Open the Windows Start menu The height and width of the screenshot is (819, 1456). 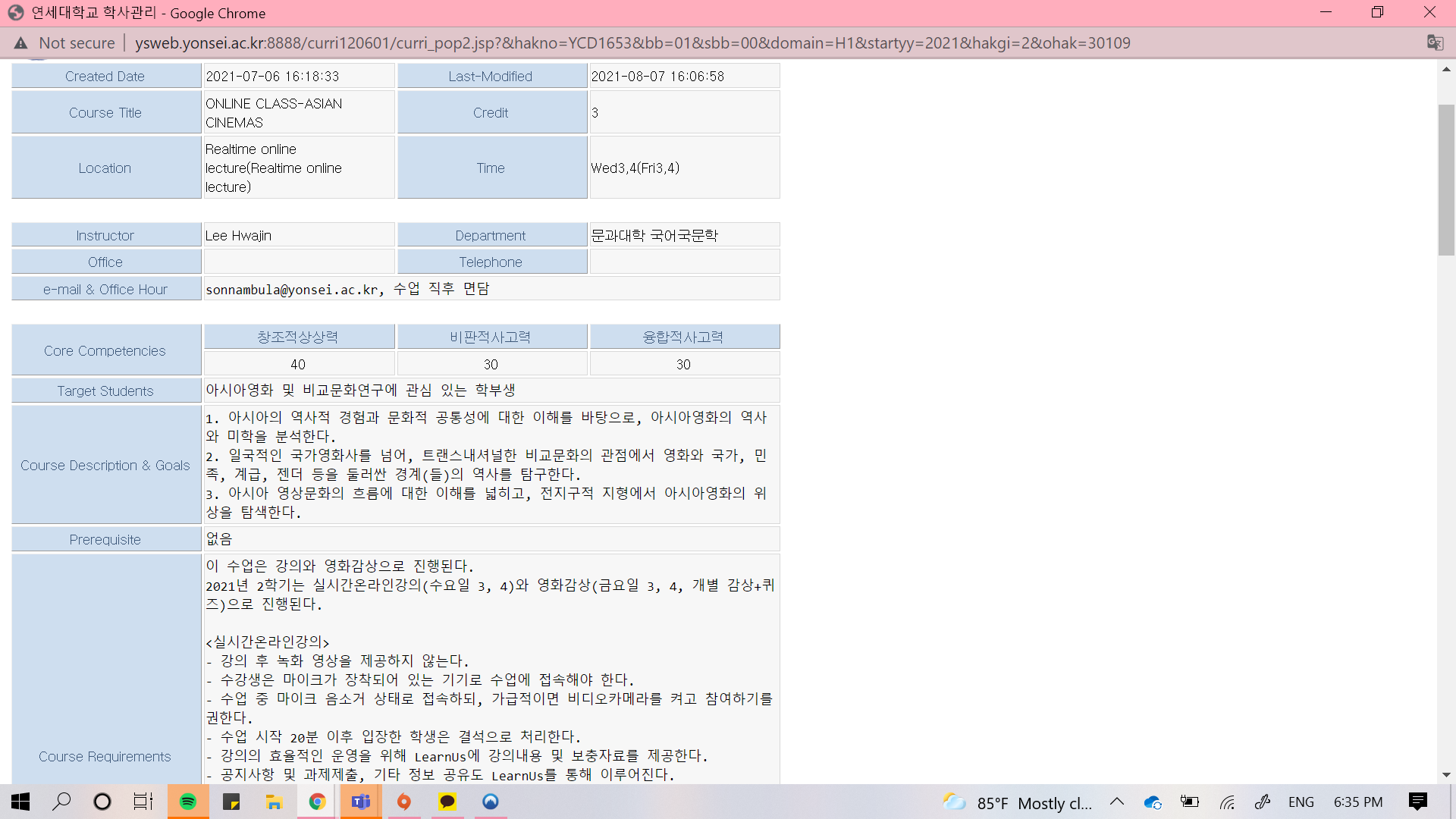pos(20,802)
